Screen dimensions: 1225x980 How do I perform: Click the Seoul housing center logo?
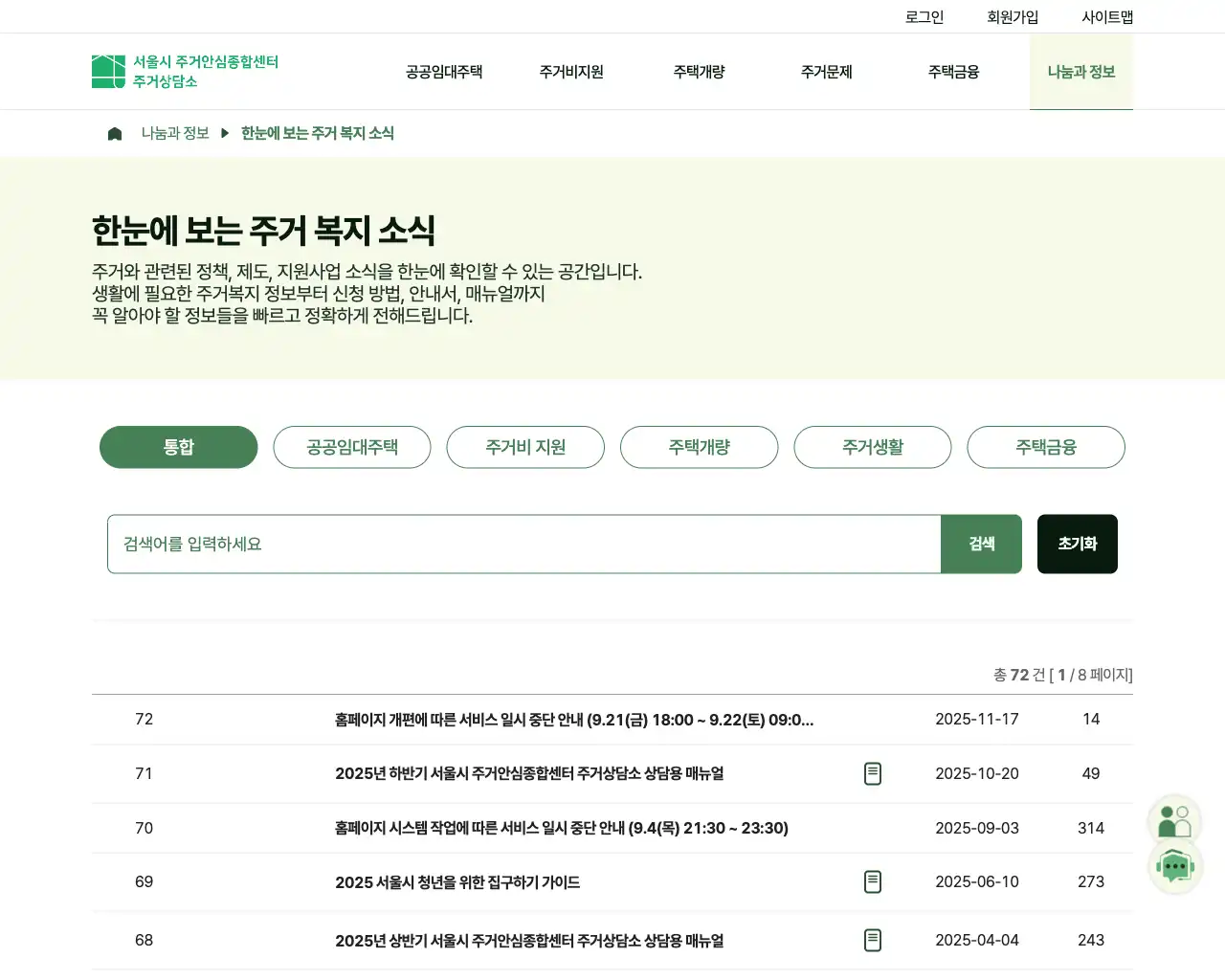185,72
